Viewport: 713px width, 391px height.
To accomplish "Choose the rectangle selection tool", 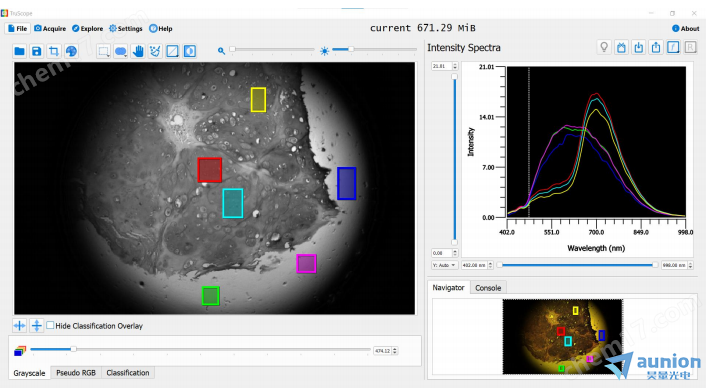I will pos(104,51).
